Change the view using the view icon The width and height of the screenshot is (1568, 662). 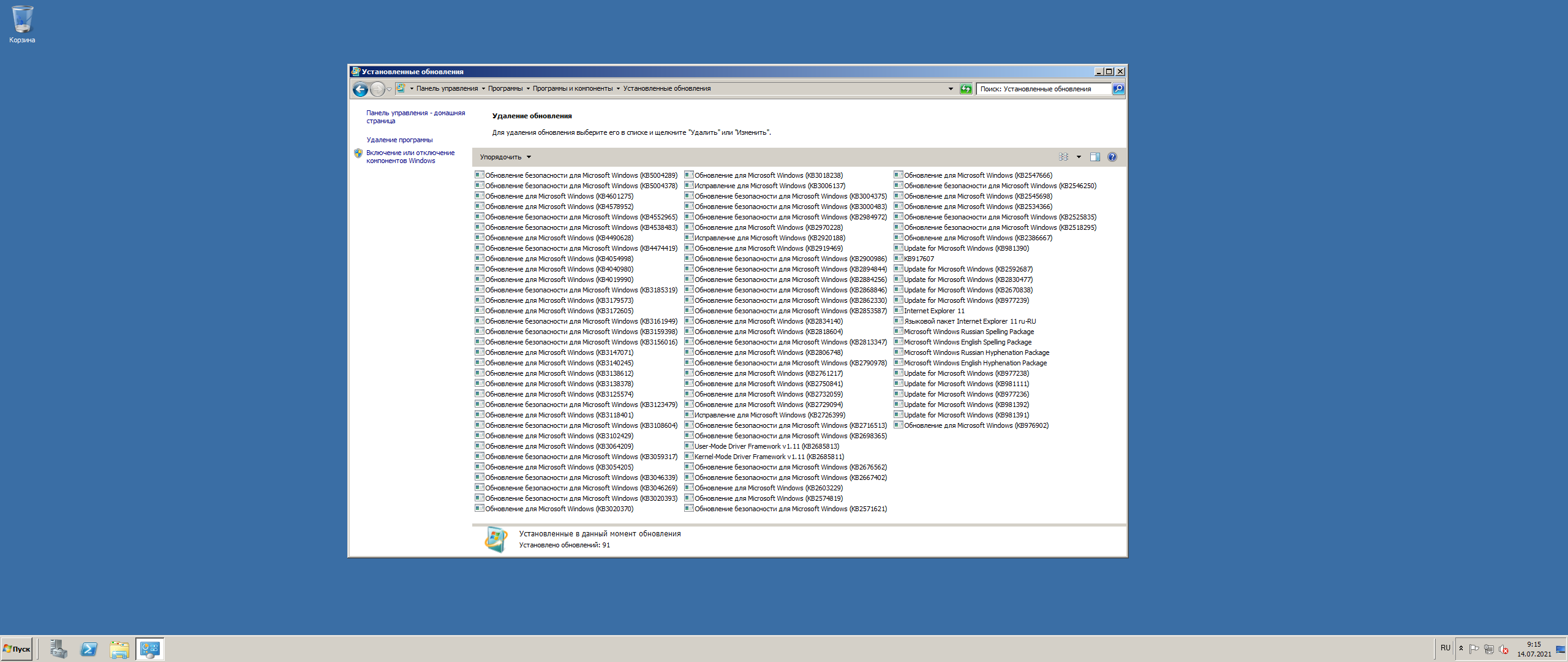[x=1064, y=158]
